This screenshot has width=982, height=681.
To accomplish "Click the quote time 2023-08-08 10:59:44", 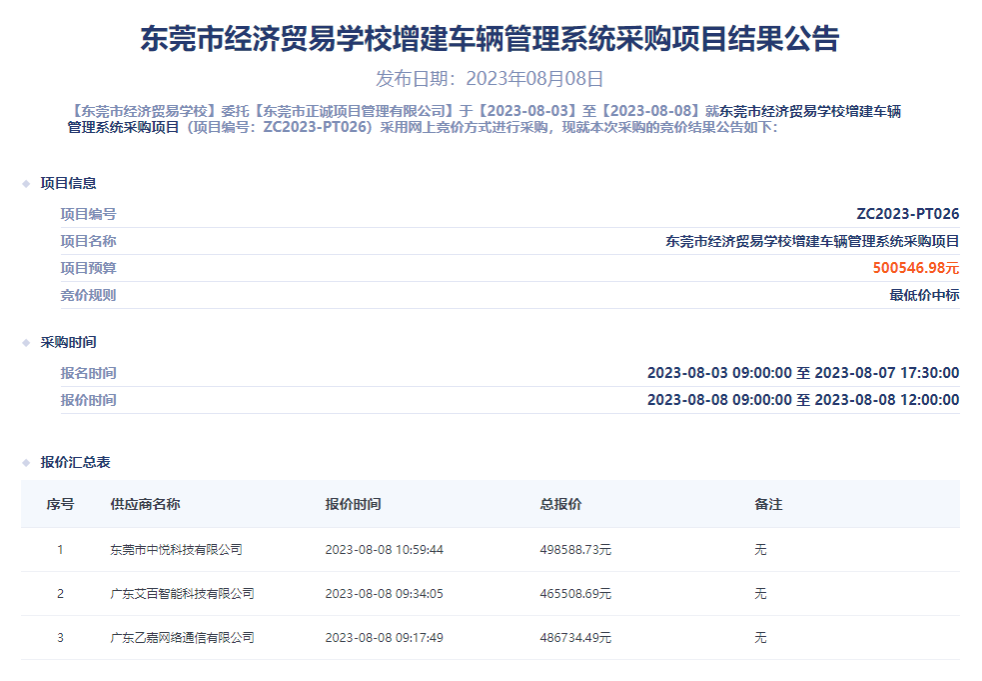I will 384,550.
